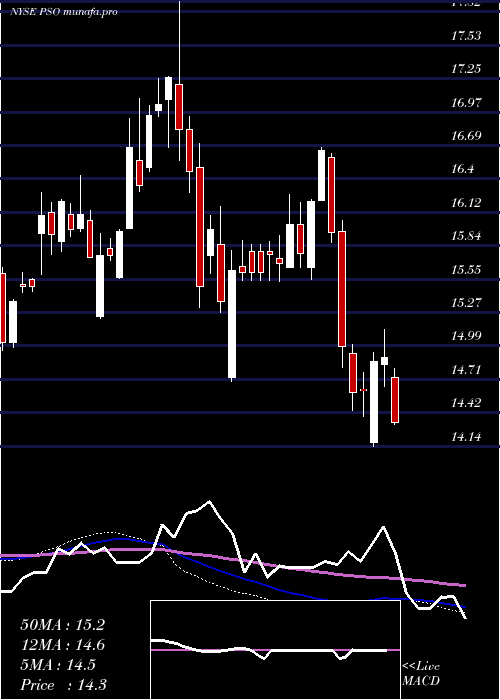Click the 14.14 price axis label
500x700 pixels.
[x=466, y=437]
